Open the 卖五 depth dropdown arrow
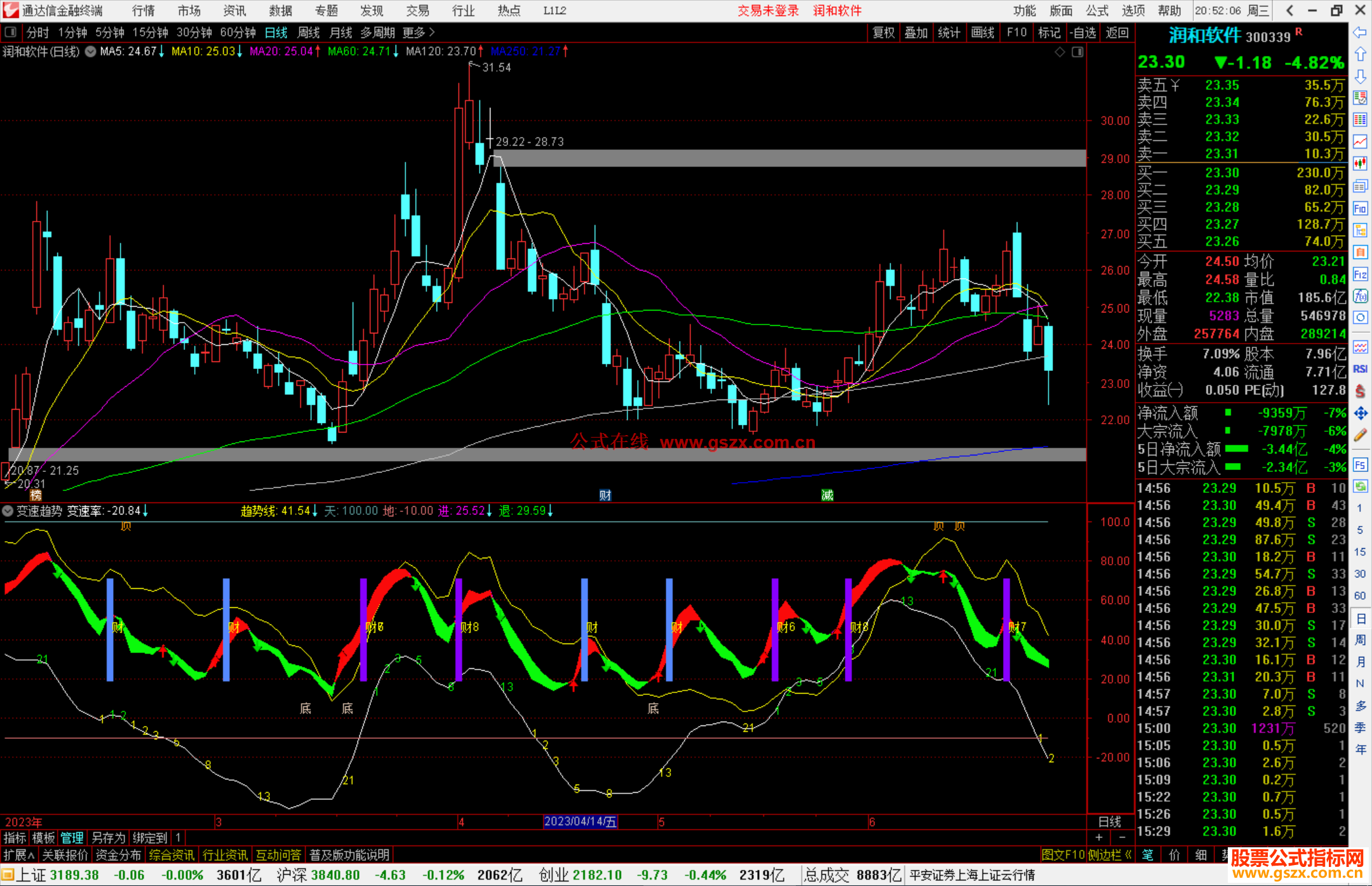 [x=1175, y=86]
